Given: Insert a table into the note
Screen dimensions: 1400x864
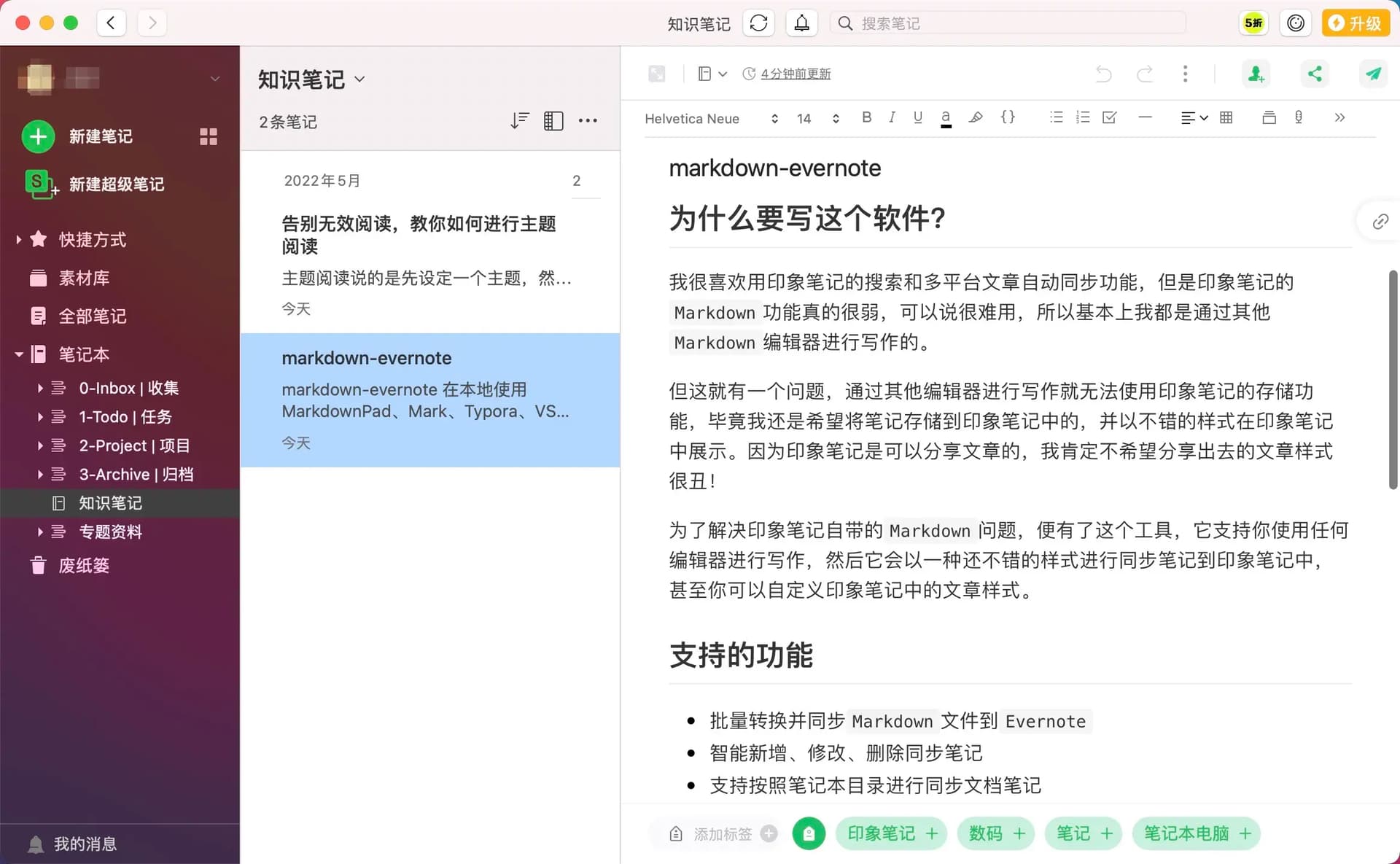Looking at the screenshot, I should tap(1226, 117).
